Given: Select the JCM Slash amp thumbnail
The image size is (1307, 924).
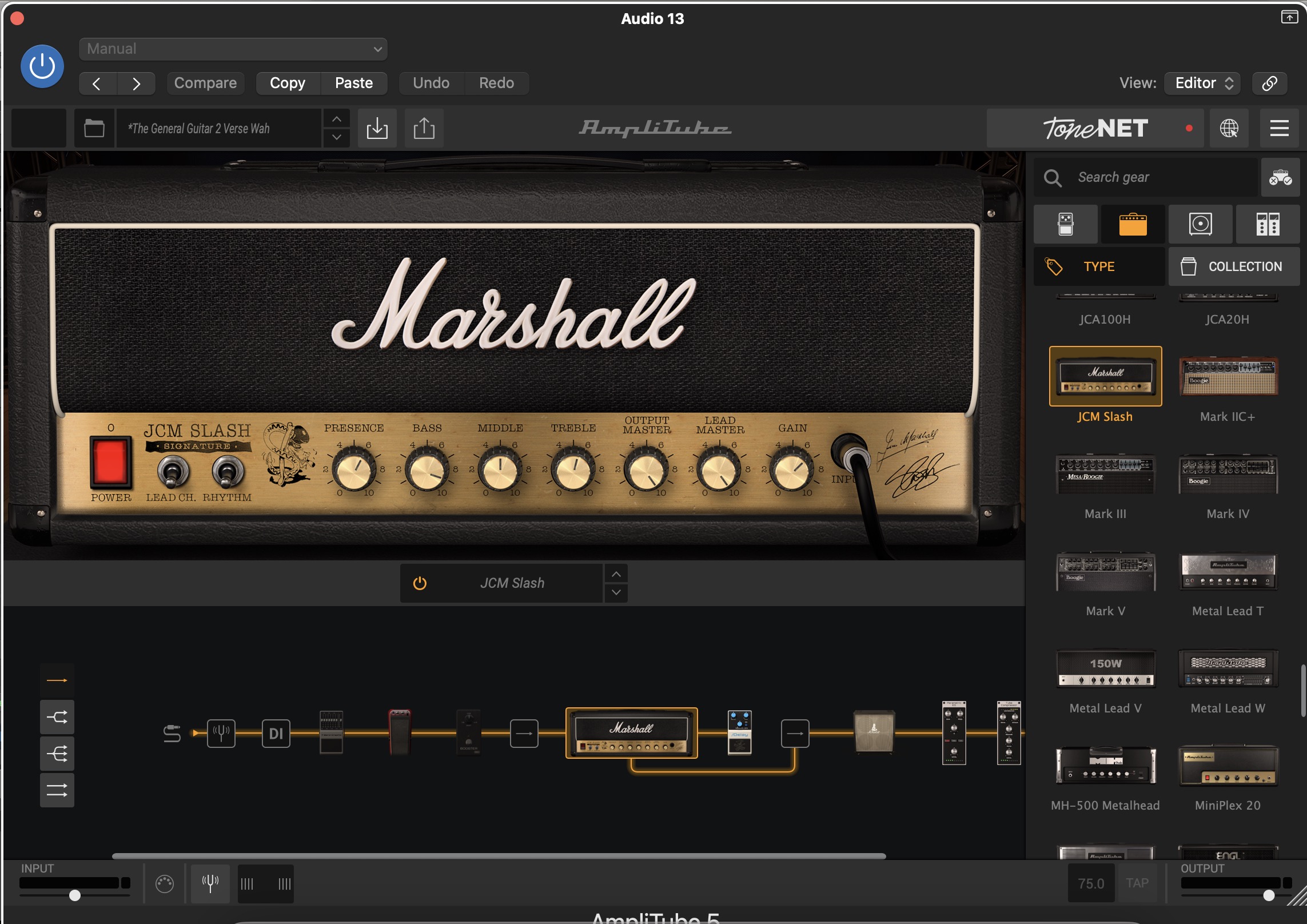Looking at the screenshot, I should tap(1105, 377).
